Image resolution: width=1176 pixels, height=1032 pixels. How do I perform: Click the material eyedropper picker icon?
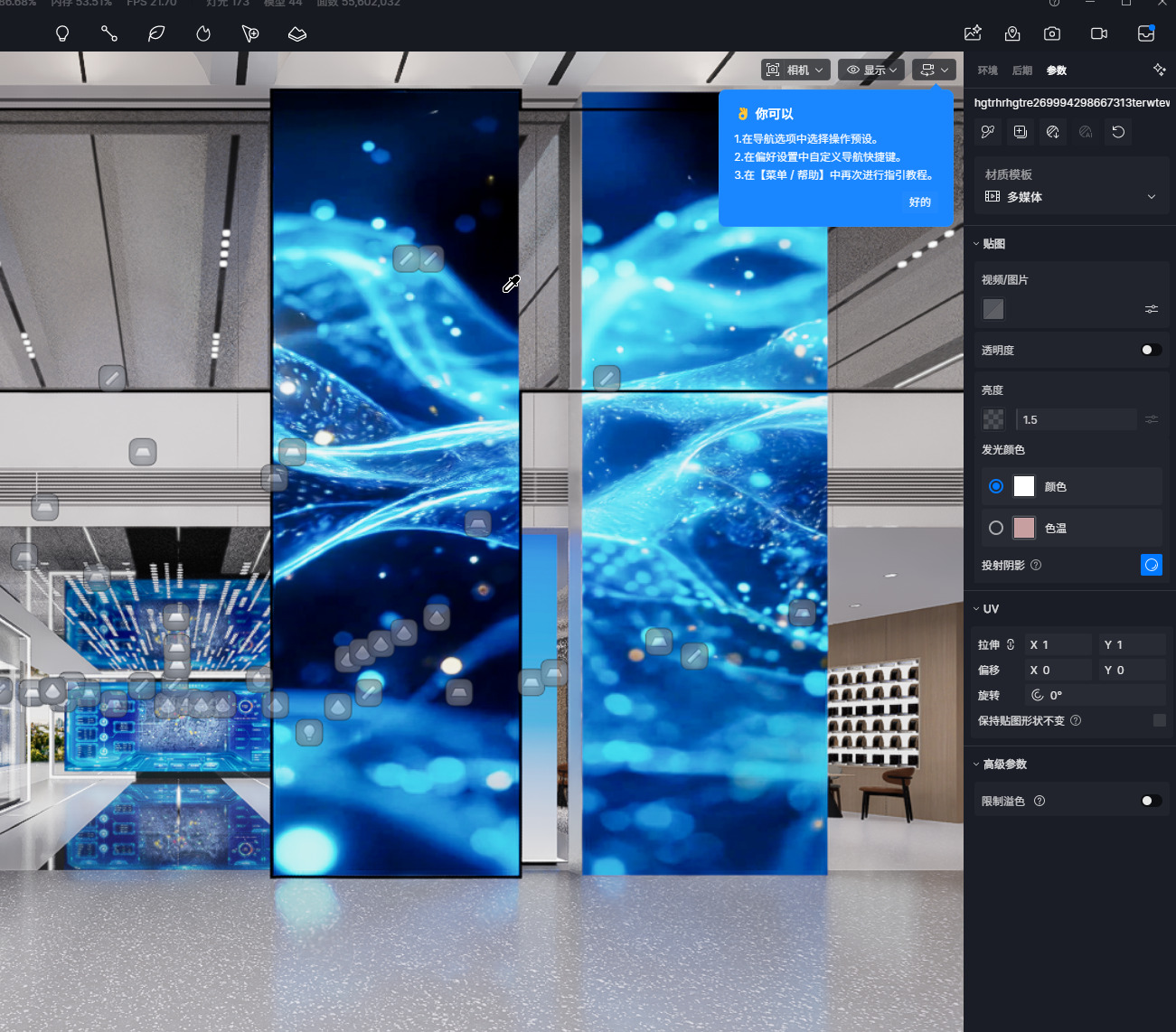click(988, 132)
